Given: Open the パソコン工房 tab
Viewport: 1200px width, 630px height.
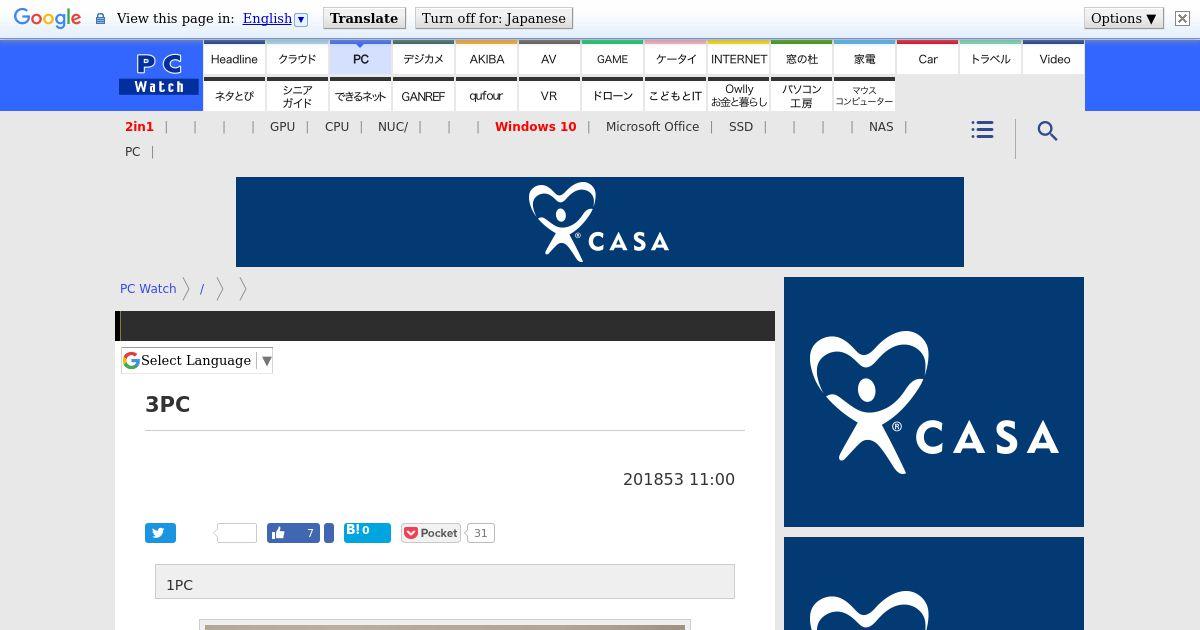Looking at the screenshot, I should click(802, 96).
